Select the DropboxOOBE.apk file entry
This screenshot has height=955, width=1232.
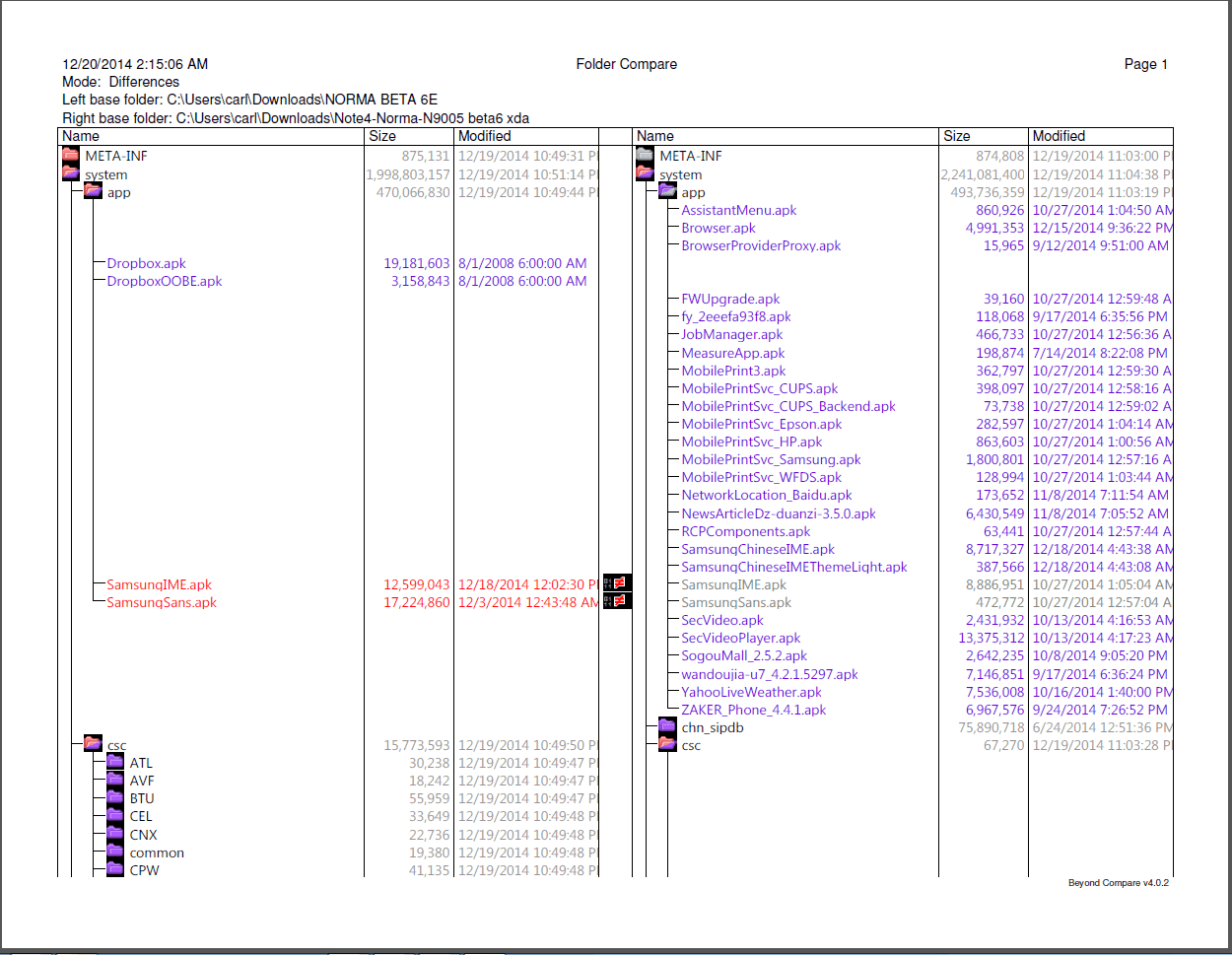pyautogui.click(x=165, y=281)
